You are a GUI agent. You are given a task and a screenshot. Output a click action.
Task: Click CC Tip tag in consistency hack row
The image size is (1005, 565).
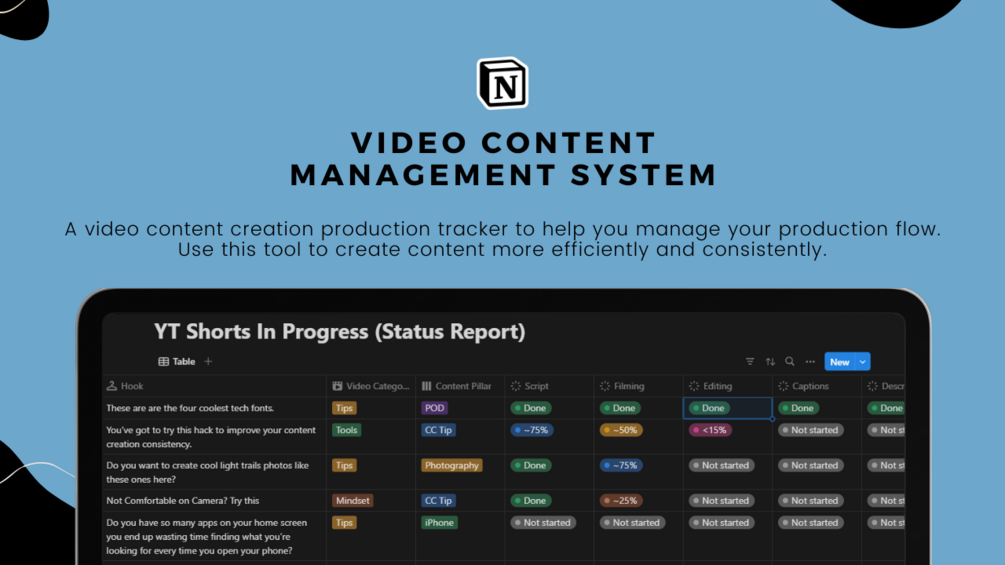tap(438, 430)
